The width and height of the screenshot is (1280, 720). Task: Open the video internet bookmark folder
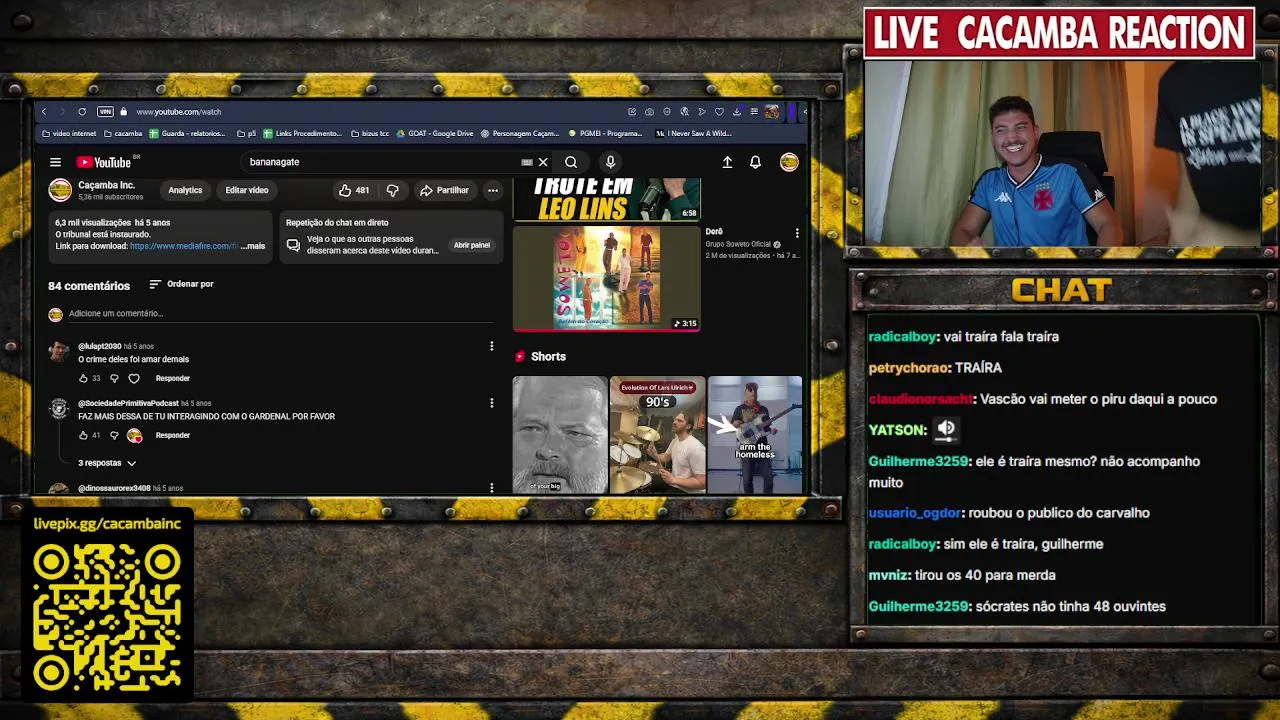(x=69, y=133)
